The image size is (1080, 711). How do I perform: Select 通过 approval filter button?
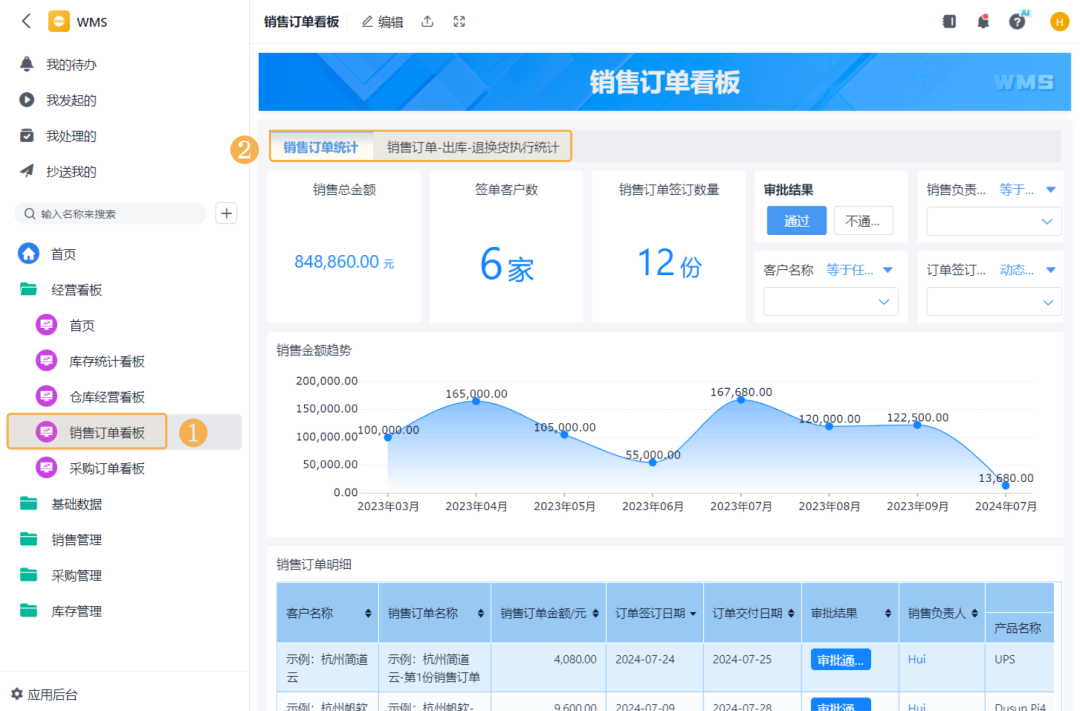point(796,220)
